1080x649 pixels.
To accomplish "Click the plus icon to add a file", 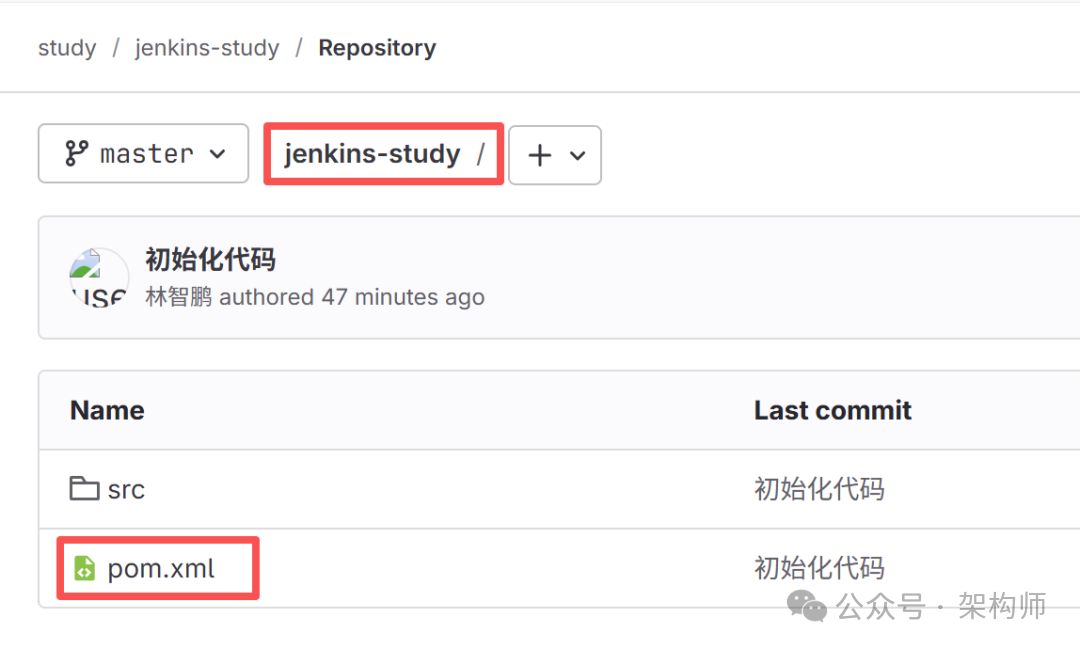I will pos(539,155).
